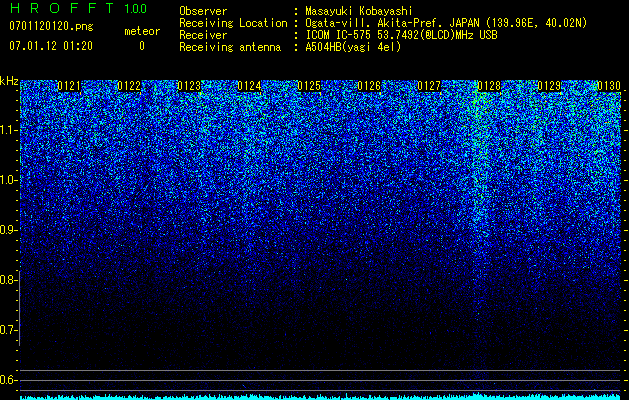Click the 0129 time marker
Viewport: 629px width, 400px height.
click(x=549, y=86)
